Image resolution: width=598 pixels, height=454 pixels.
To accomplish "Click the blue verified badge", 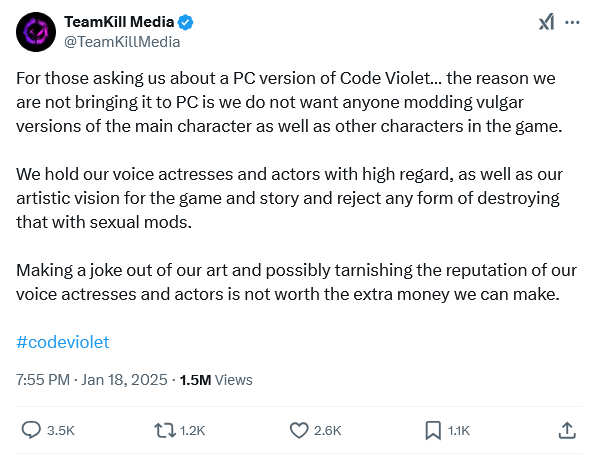I will 186,23.
